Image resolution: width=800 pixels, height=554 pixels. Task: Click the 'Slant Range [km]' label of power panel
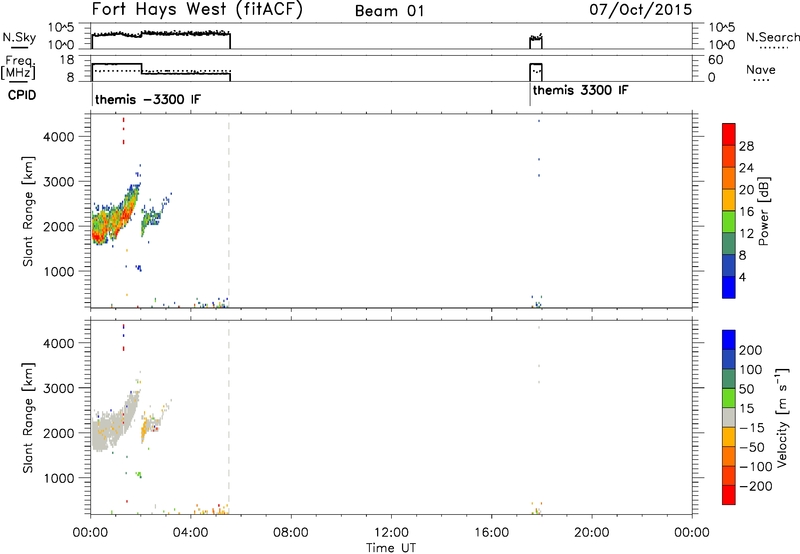tap(28, 211)
